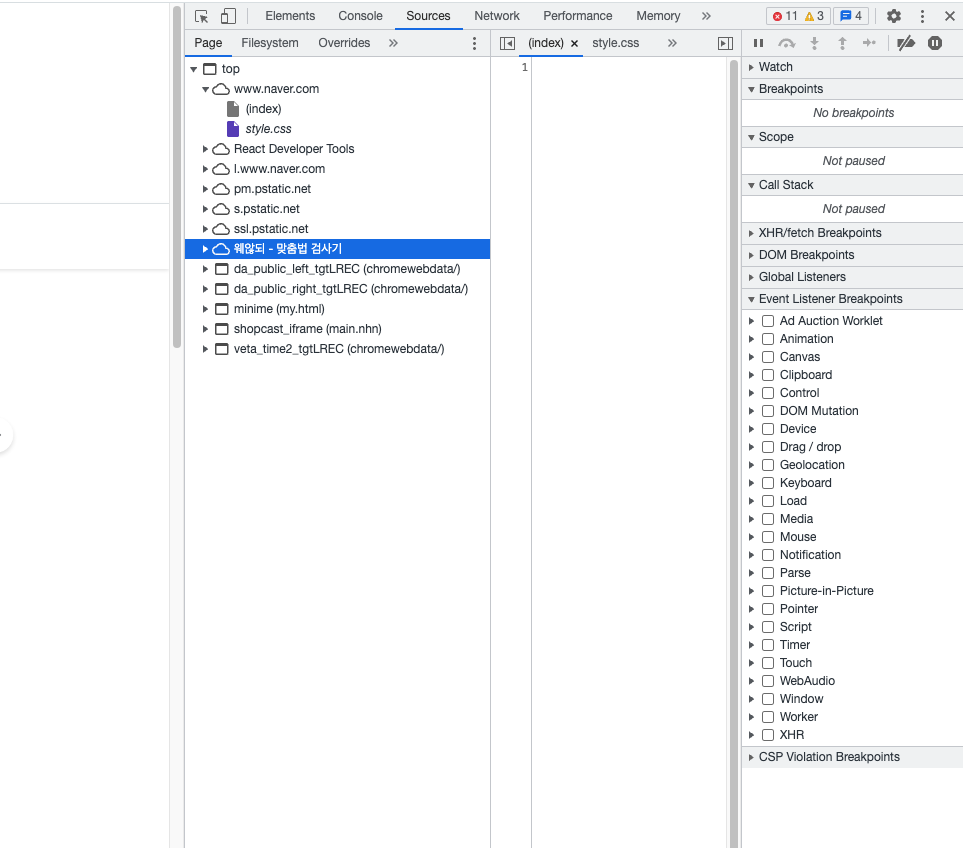Image resolution: width=963 pixels, height=848 pixels.
Task: Click the pause script execution button
Action: (758, 43)
